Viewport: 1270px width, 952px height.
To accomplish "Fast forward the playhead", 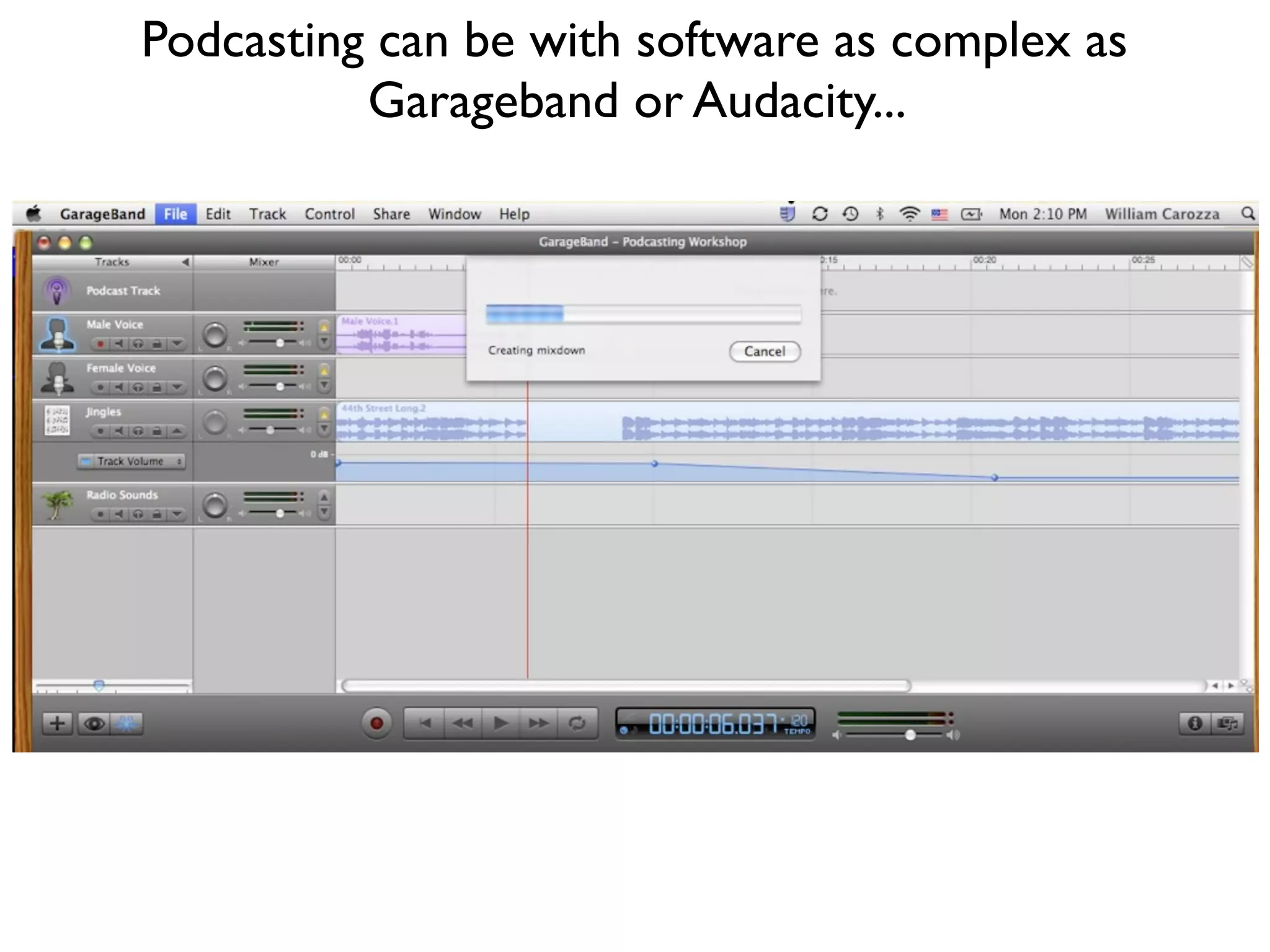I will pos(538,723).
